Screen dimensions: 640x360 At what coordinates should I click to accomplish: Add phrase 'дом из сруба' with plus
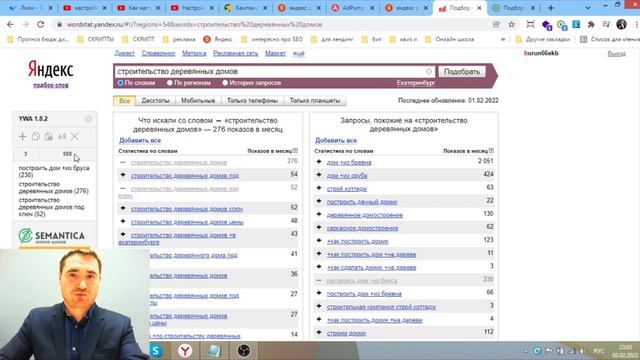pos(319,175)
